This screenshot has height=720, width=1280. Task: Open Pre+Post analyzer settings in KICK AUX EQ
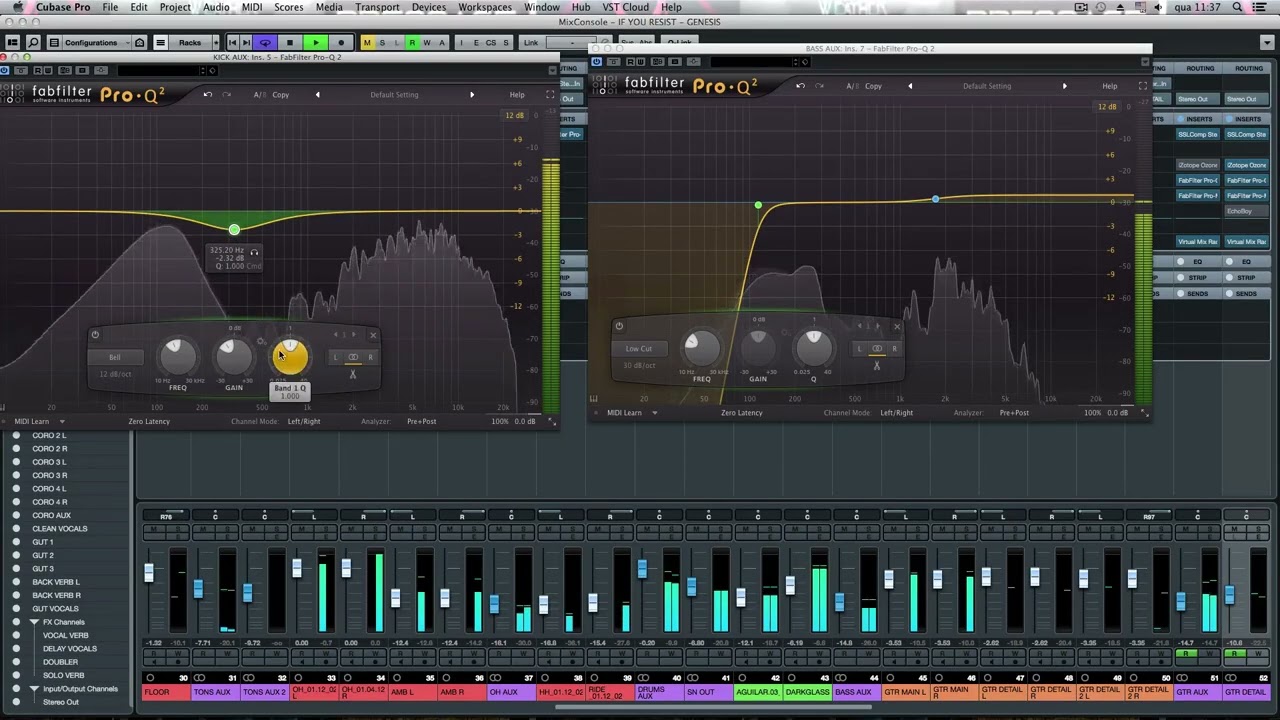421,421
